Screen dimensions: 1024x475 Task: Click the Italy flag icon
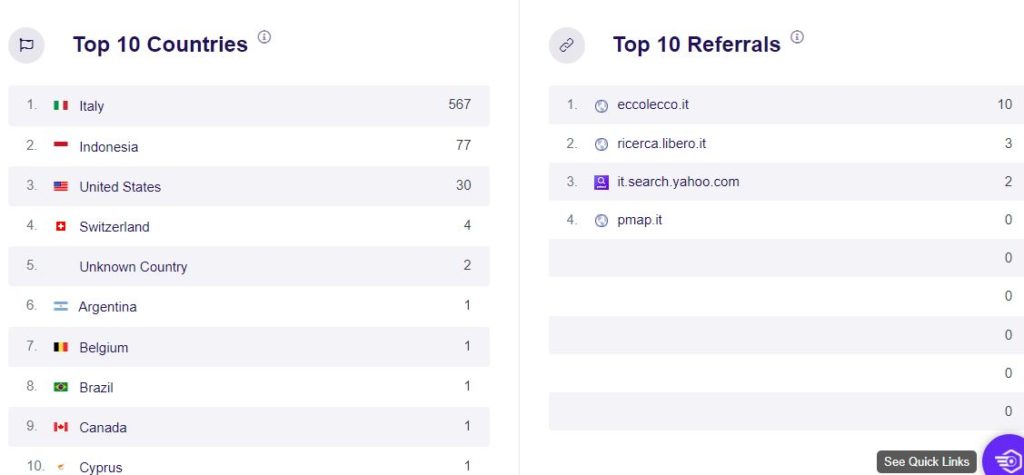61,105
